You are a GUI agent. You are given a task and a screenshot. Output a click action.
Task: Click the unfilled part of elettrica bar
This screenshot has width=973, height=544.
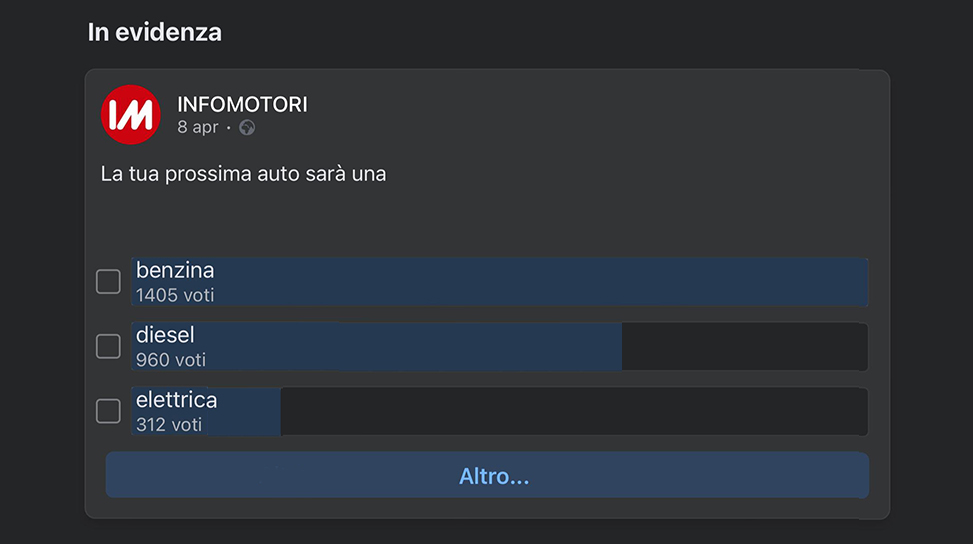(574, 411)
